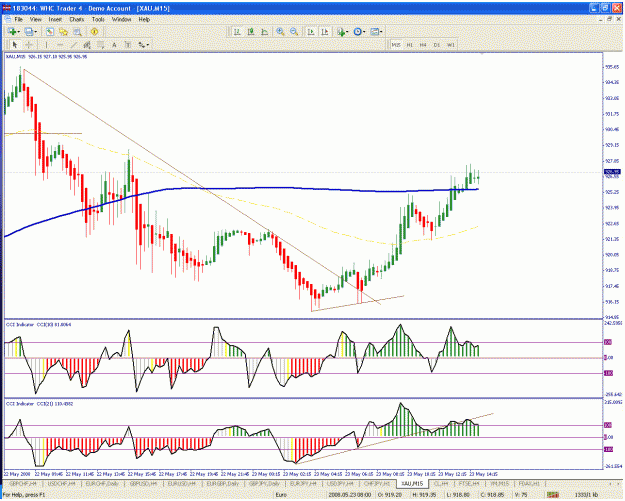625x501 pixels.
Task: Switch chart to line chart mode
Action: (x=264, y=32)
